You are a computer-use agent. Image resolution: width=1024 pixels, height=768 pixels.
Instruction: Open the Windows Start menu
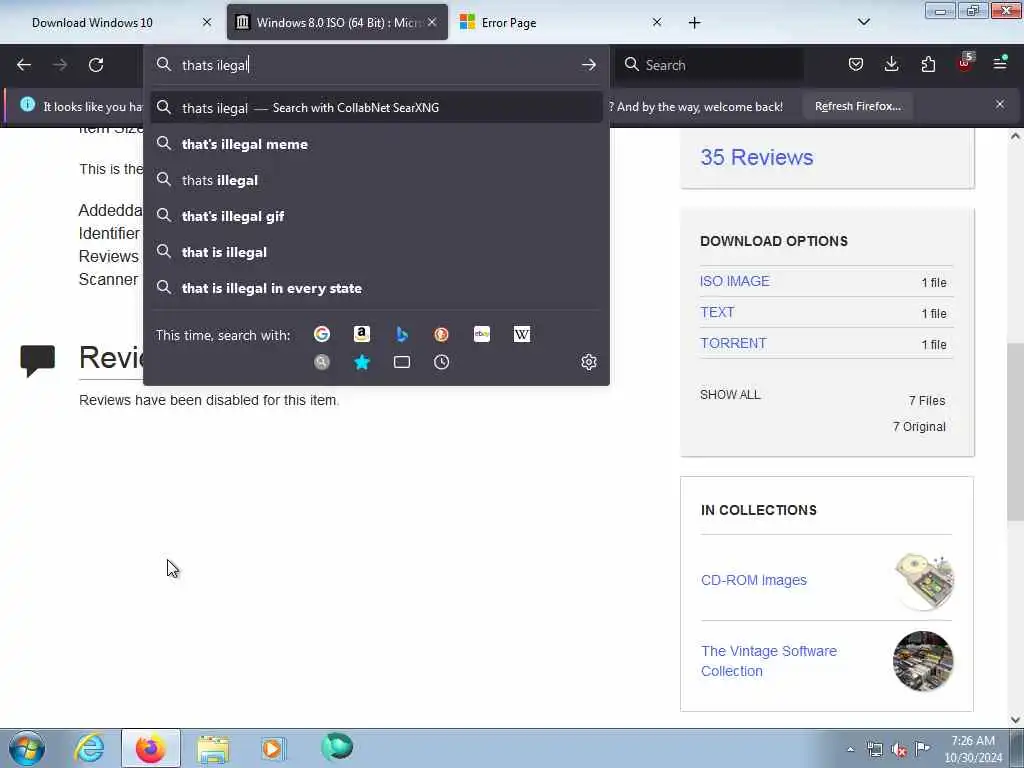27,748
